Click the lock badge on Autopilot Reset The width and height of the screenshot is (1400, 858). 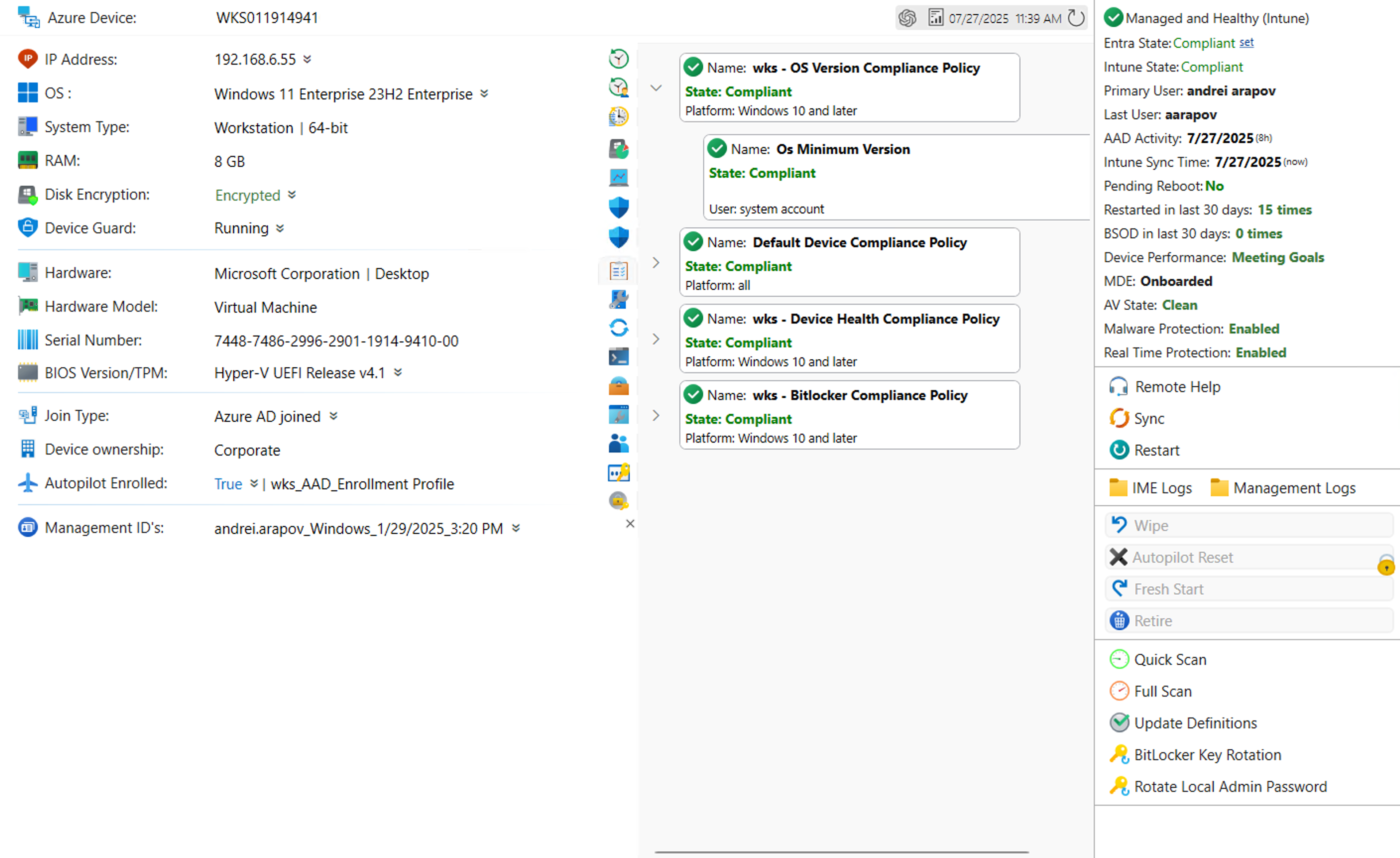(1386, 565)
